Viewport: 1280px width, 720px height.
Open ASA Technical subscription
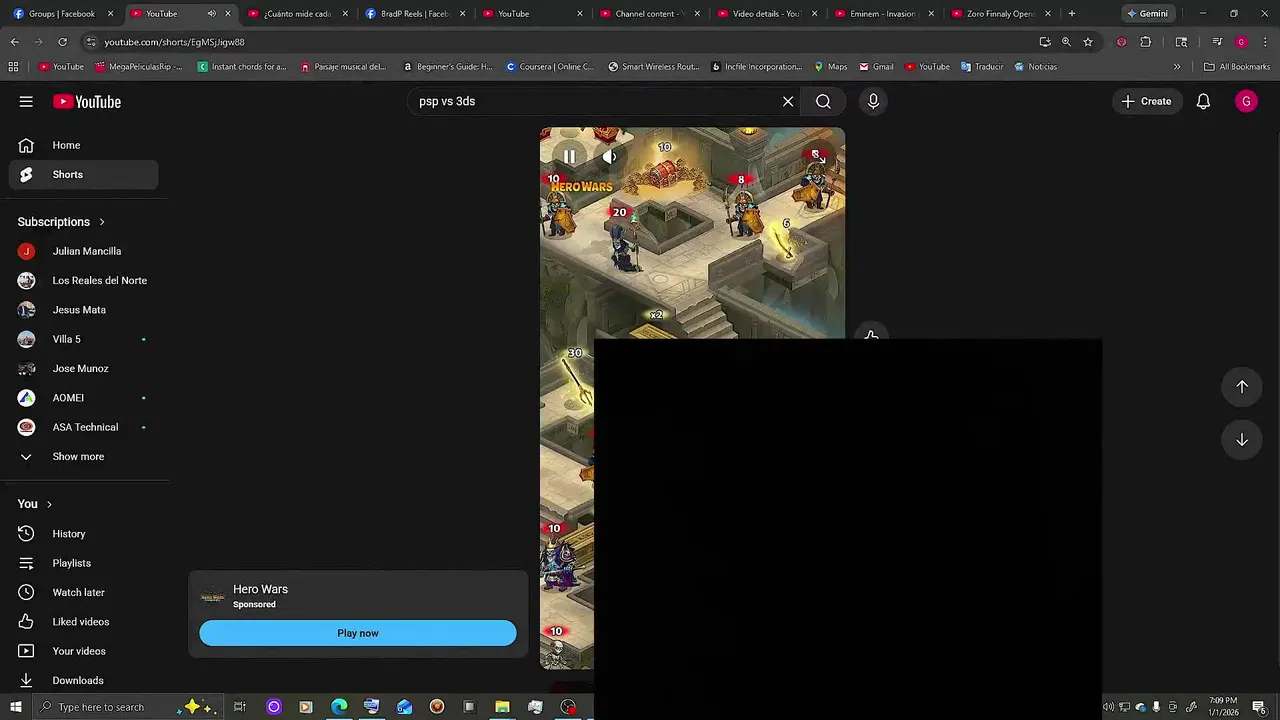(x=84, y=427)
